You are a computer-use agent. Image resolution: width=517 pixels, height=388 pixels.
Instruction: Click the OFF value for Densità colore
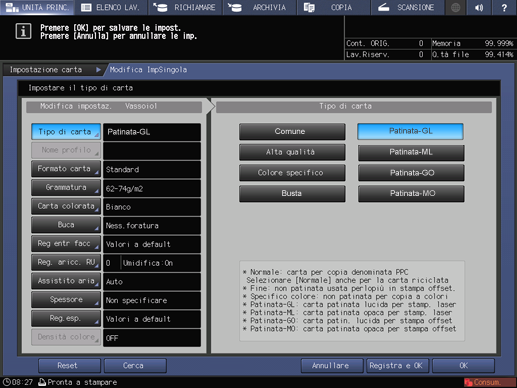coord(152,338)
